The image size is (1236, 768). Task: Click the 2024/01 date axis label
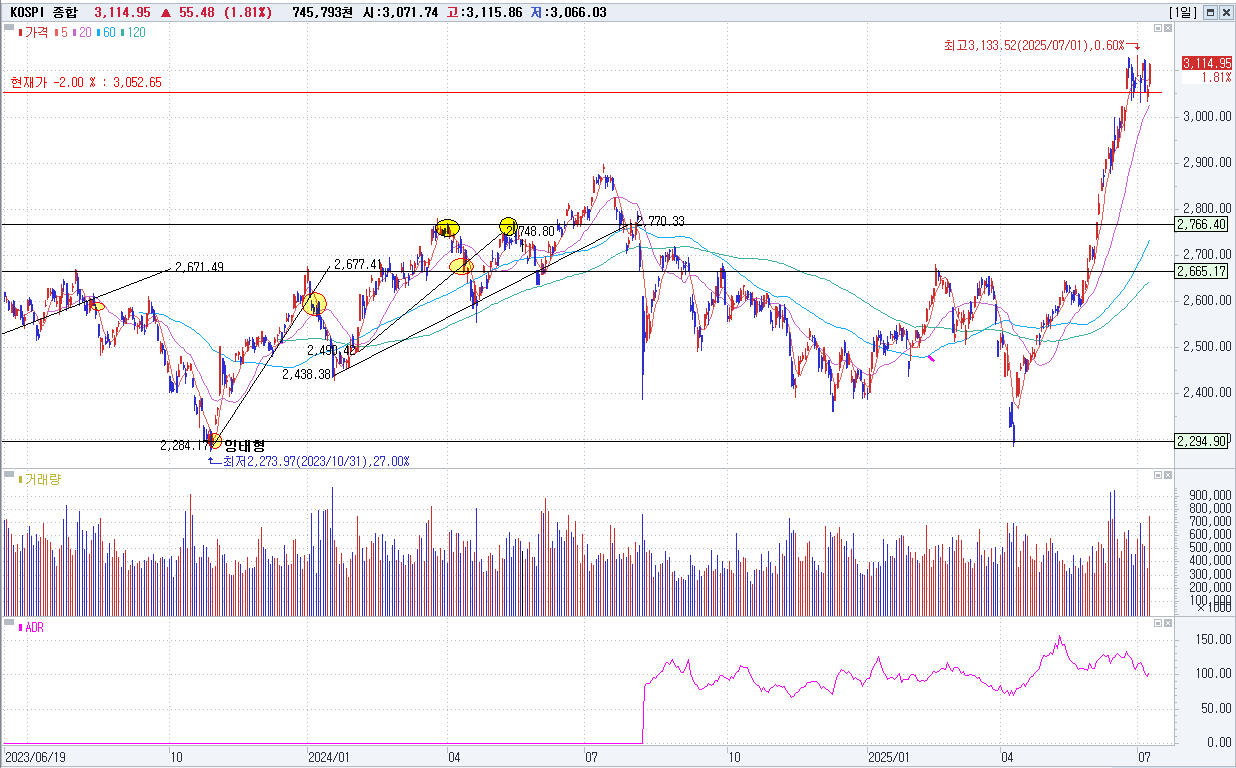tap(329, 757)
